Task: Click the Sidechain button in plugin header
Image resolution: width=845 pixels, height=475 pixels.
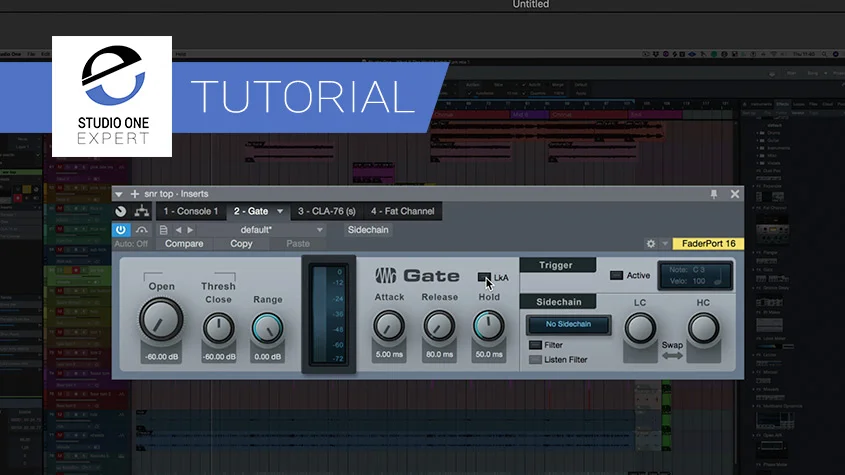Action: [368, 230]
